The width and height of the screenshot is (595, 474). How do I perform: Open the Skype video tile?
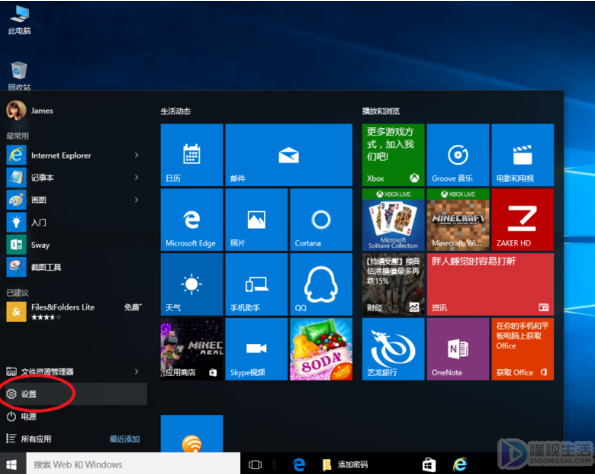257,349
